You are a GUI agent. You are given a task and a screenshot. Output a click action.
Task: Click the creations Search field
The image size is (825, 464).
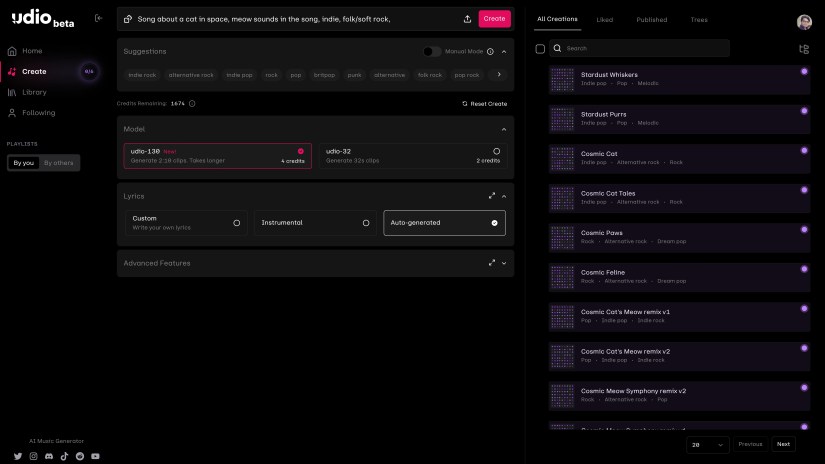(x=639, y=48)
